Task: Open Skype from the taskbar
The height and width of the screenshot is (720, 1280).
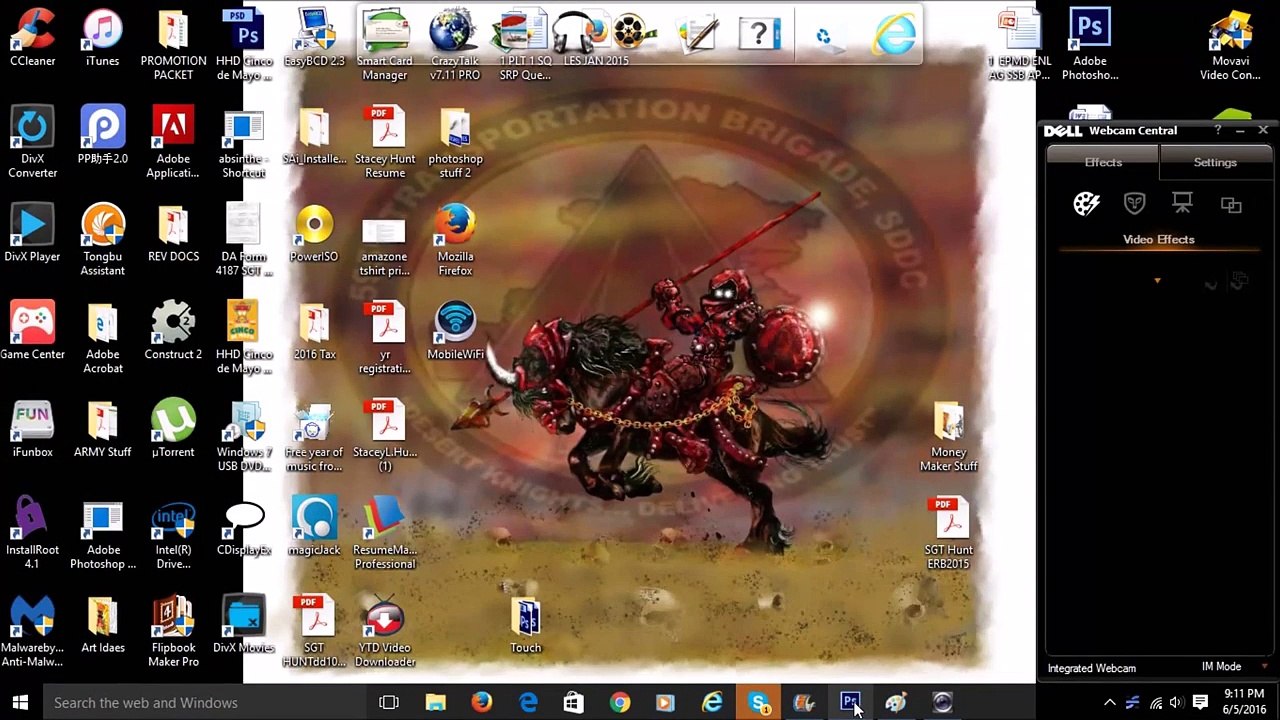Action: coord(759,702)
